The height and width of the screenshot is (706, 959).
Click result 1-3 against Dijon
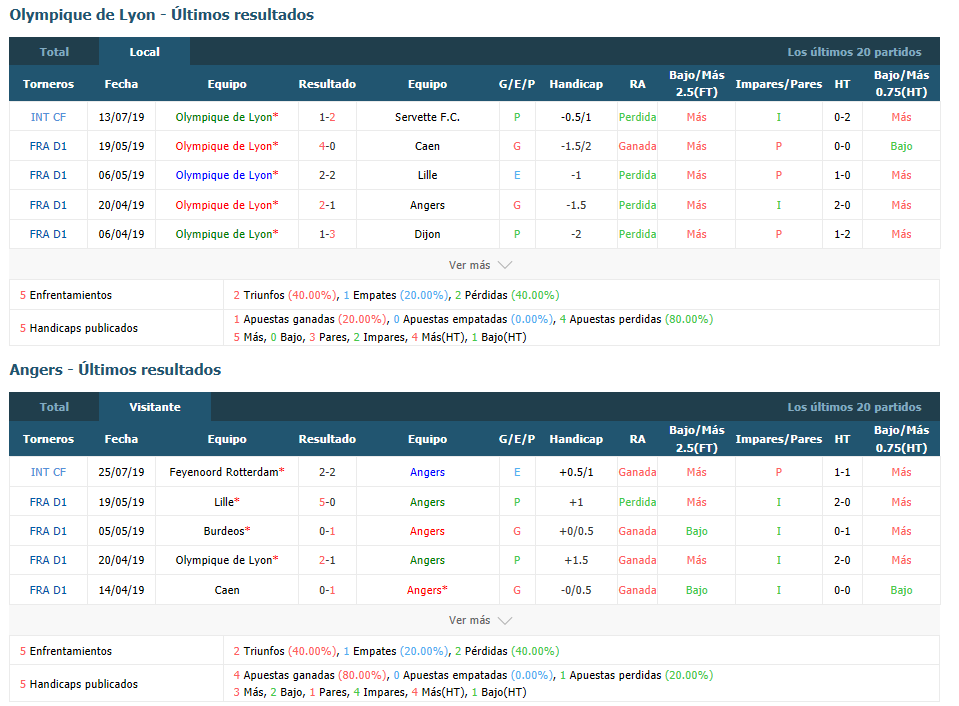[327, 234]
